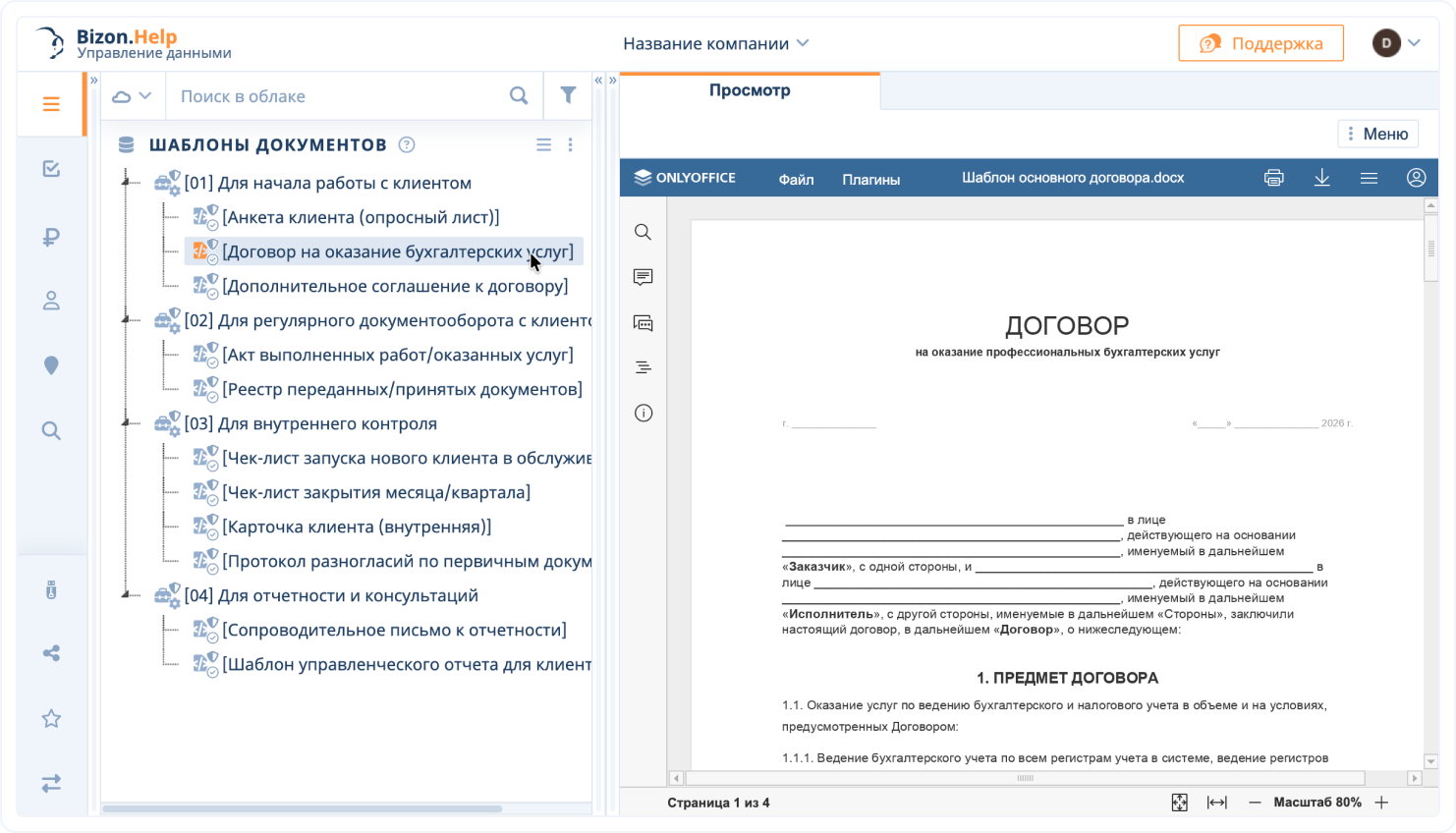
Task: Print the document from the ONLYOFFICE toolbar
Action: click(1273, 178)
